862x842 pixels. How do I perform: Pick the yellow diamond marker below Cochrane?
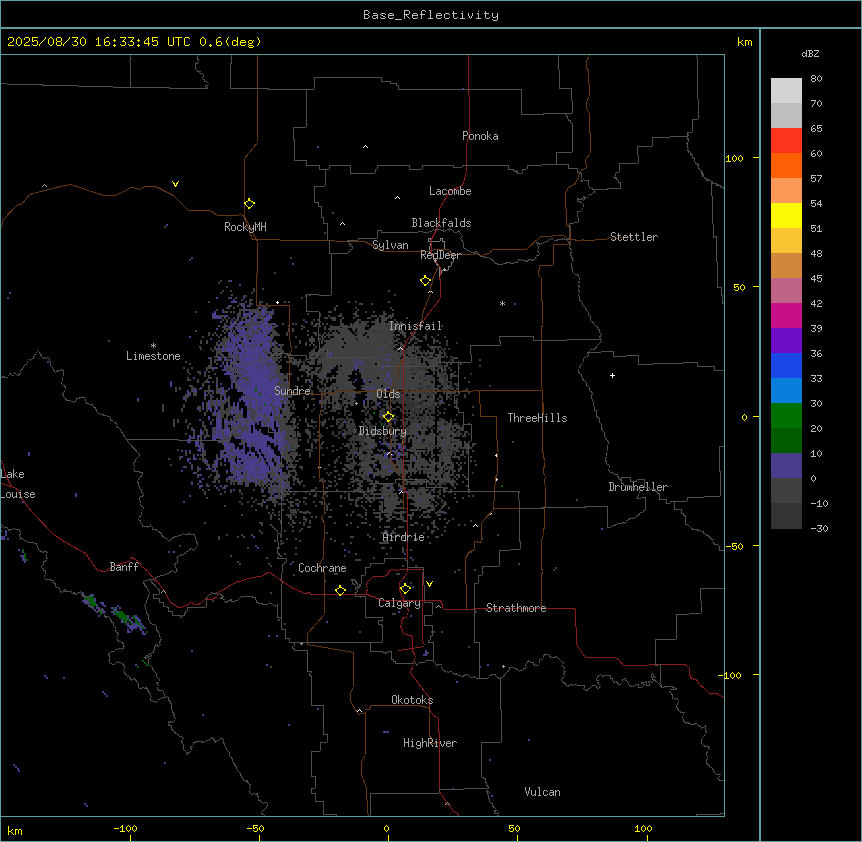pyautogui.click(x=340, y=590)
